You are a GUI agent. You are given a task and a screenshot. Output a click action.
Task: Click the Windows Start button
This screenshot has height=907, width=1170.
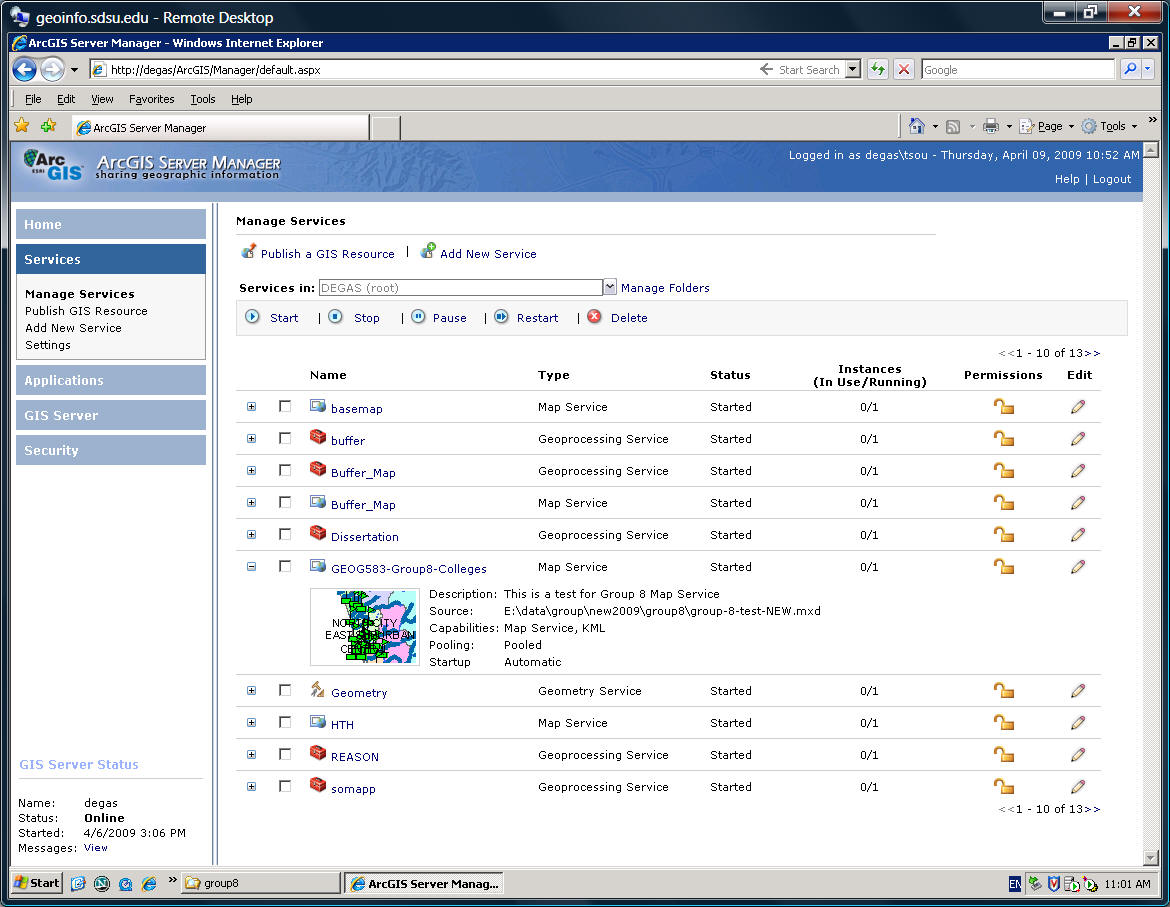tap(37, 883)
